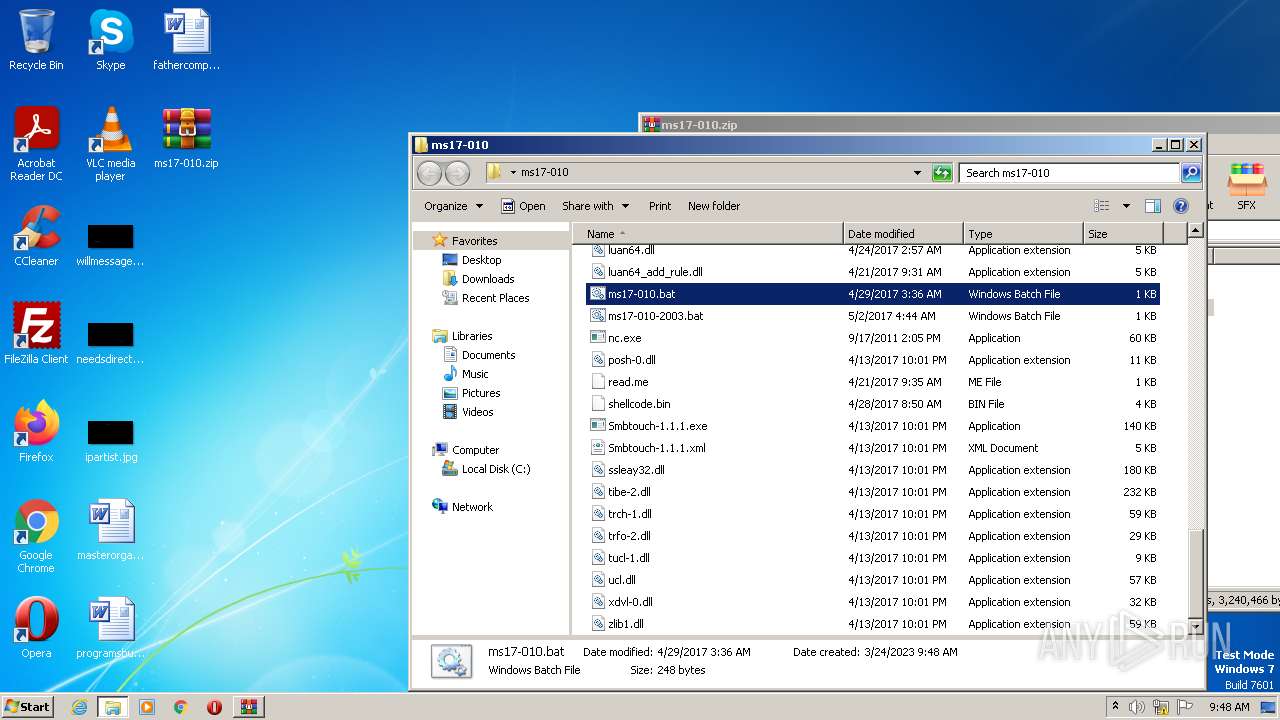
Task: Open CCleaner desktop shortcut
Action: [36, 236]
